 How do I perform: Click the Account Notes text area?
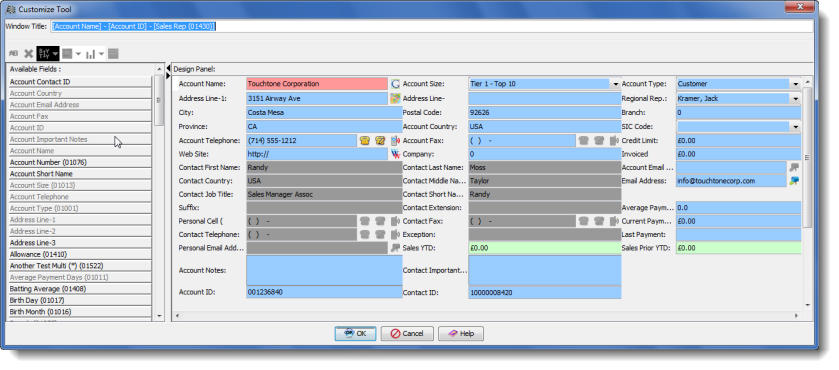point(324,270)
